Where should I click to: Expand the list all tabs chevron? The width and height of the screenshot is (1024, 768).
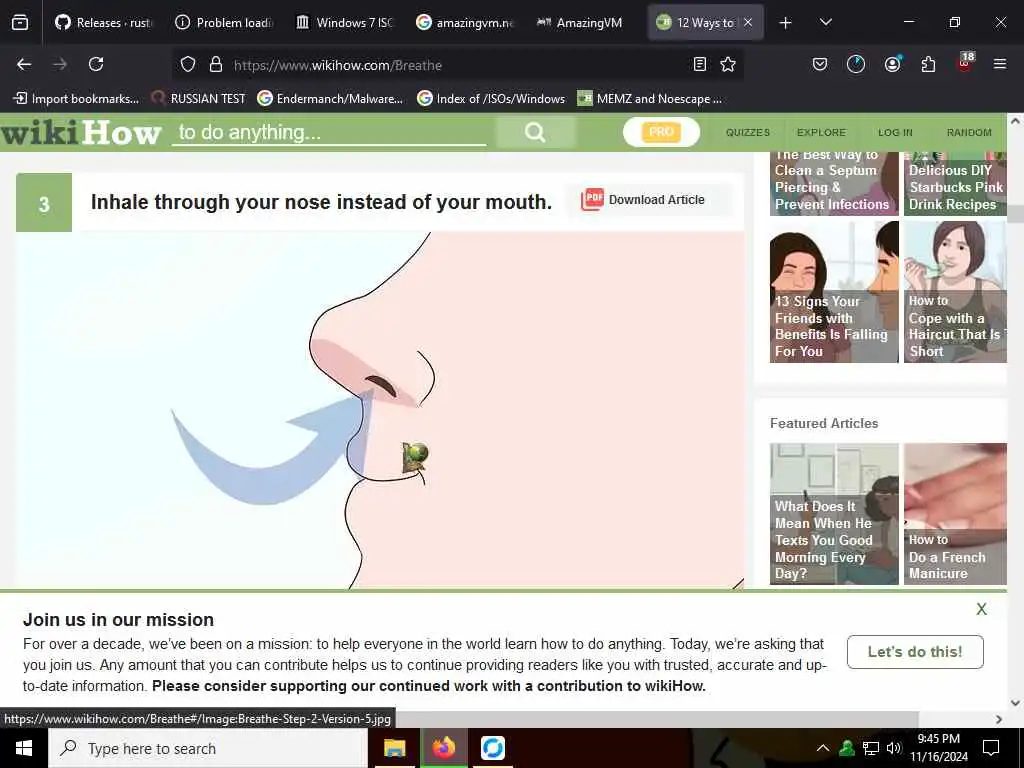pyautogui.click(x=826, y=23)
